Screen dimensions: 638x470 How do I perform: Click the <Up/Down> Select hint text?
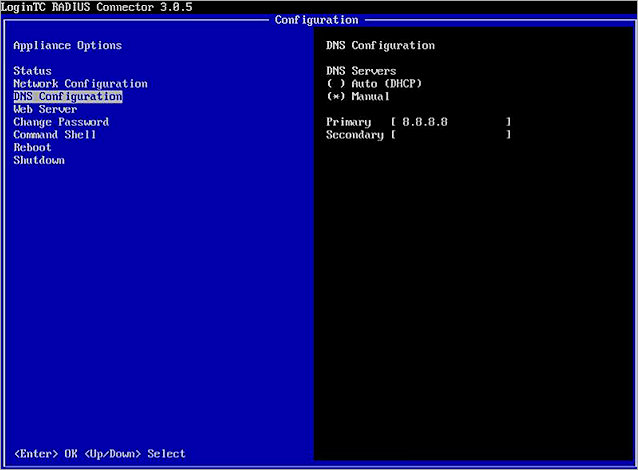pos(135,454)
